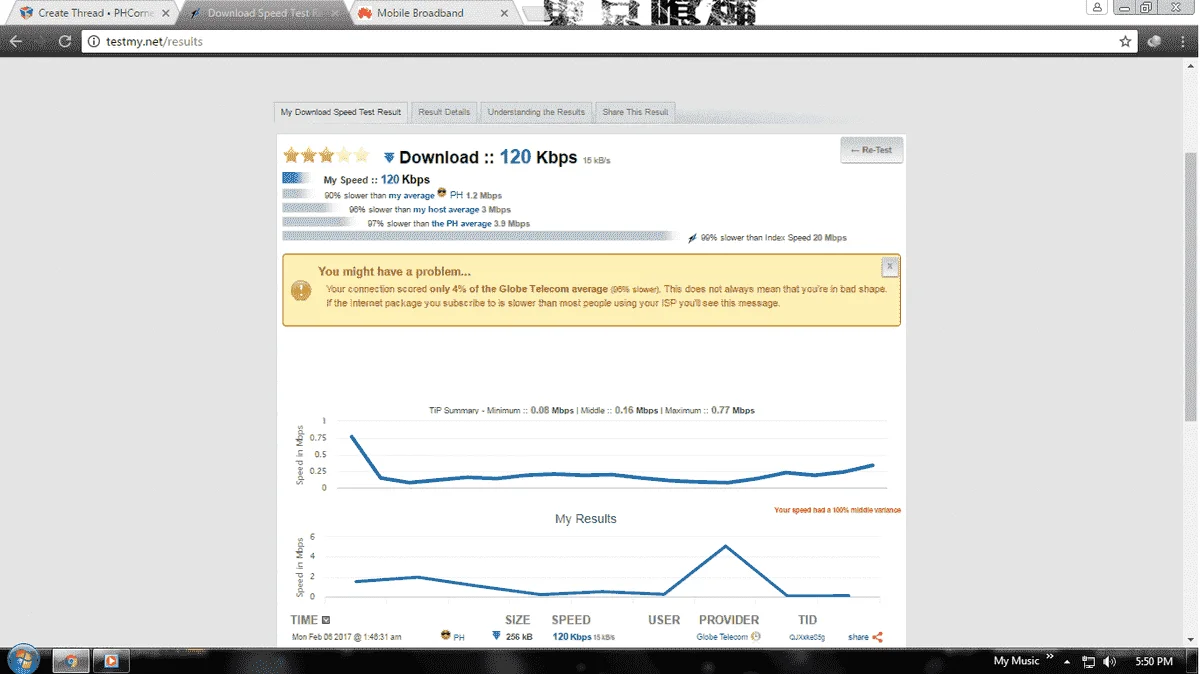Click the taskbar clock showing 5:50 PM
The image size is (1200, 674).
coord(1155,662)
